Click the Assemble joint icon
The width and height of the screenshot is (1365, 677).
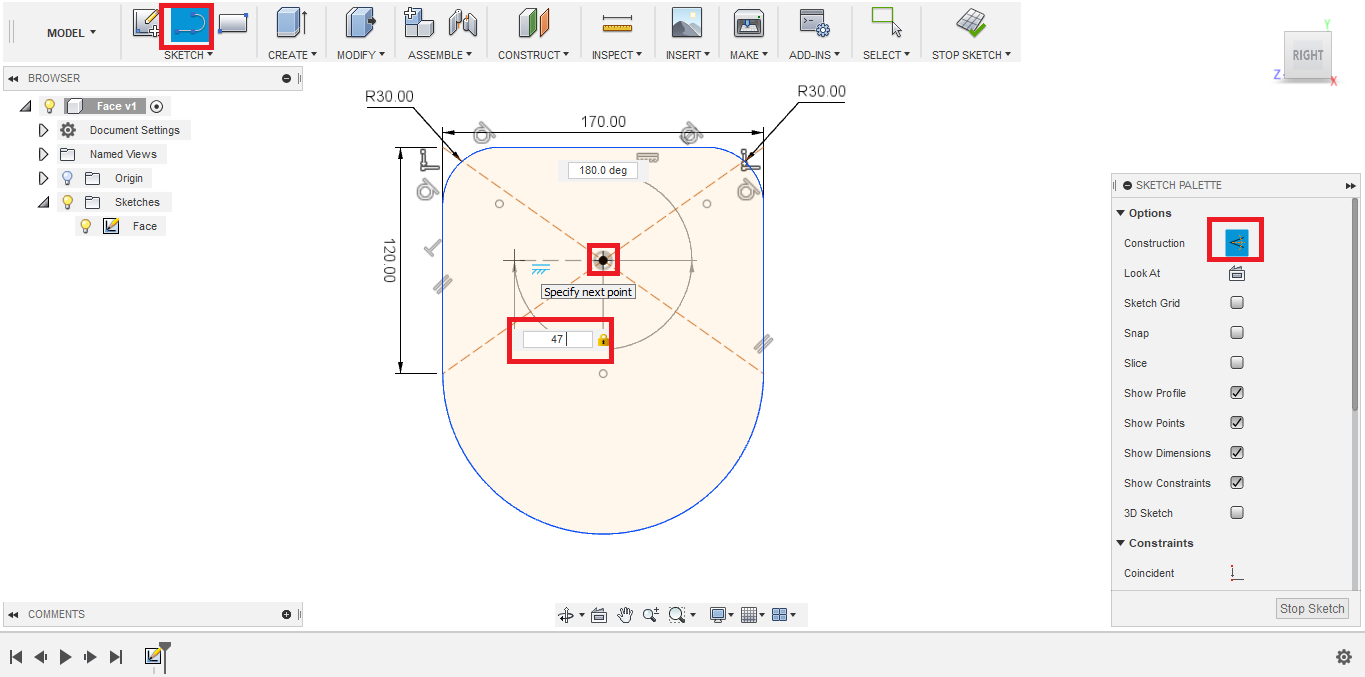click(462, 23)
